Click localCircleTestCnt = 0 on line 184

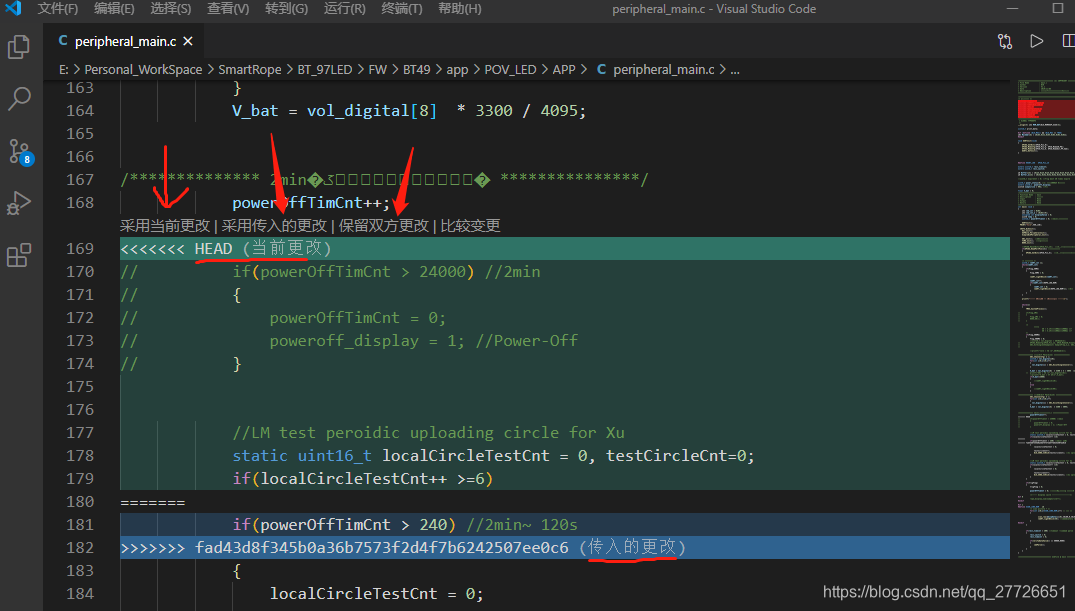coord(376,594)
